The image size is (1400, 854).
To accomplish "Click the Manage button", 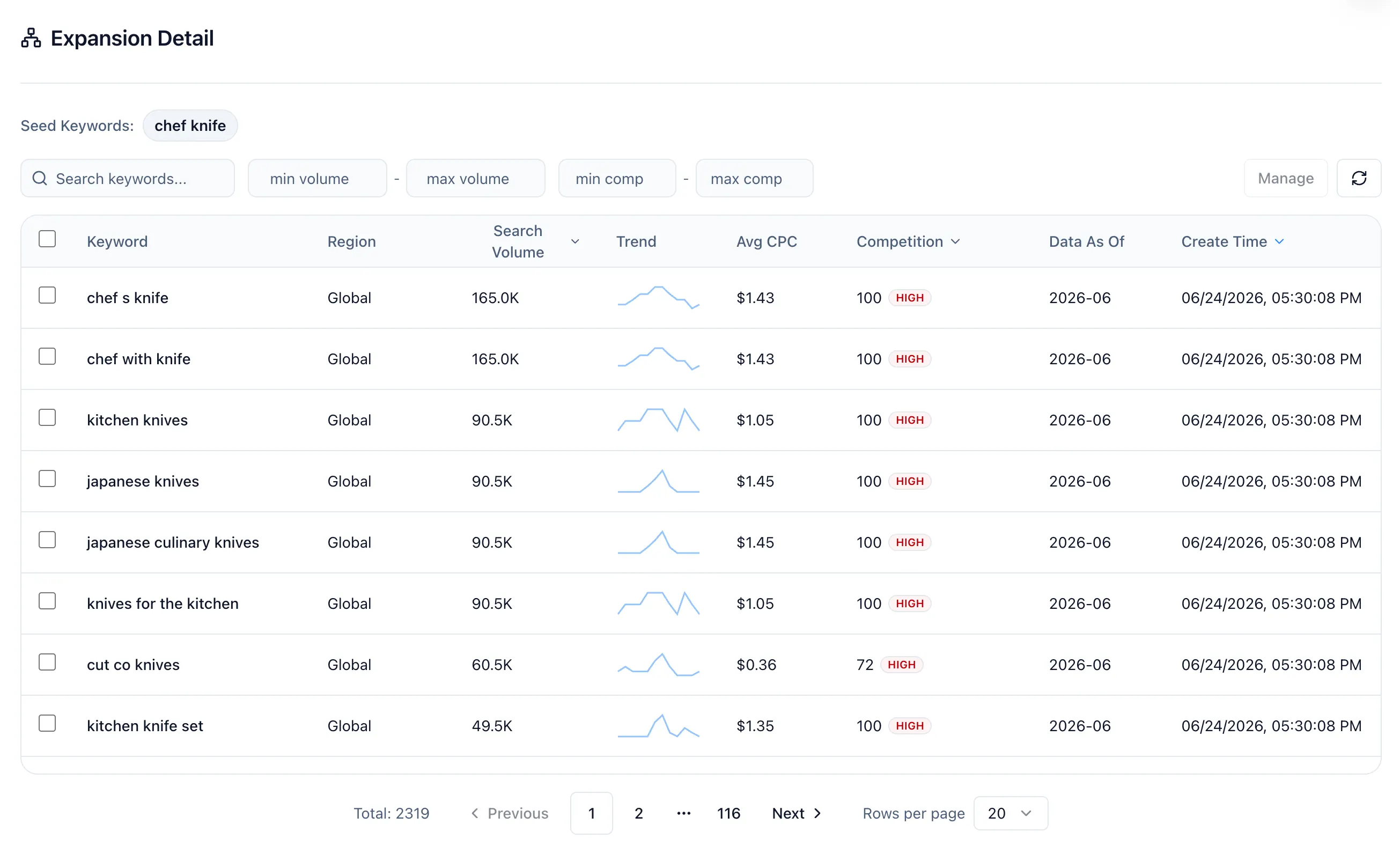I will pyautogui.click(x=1285, y=179).
